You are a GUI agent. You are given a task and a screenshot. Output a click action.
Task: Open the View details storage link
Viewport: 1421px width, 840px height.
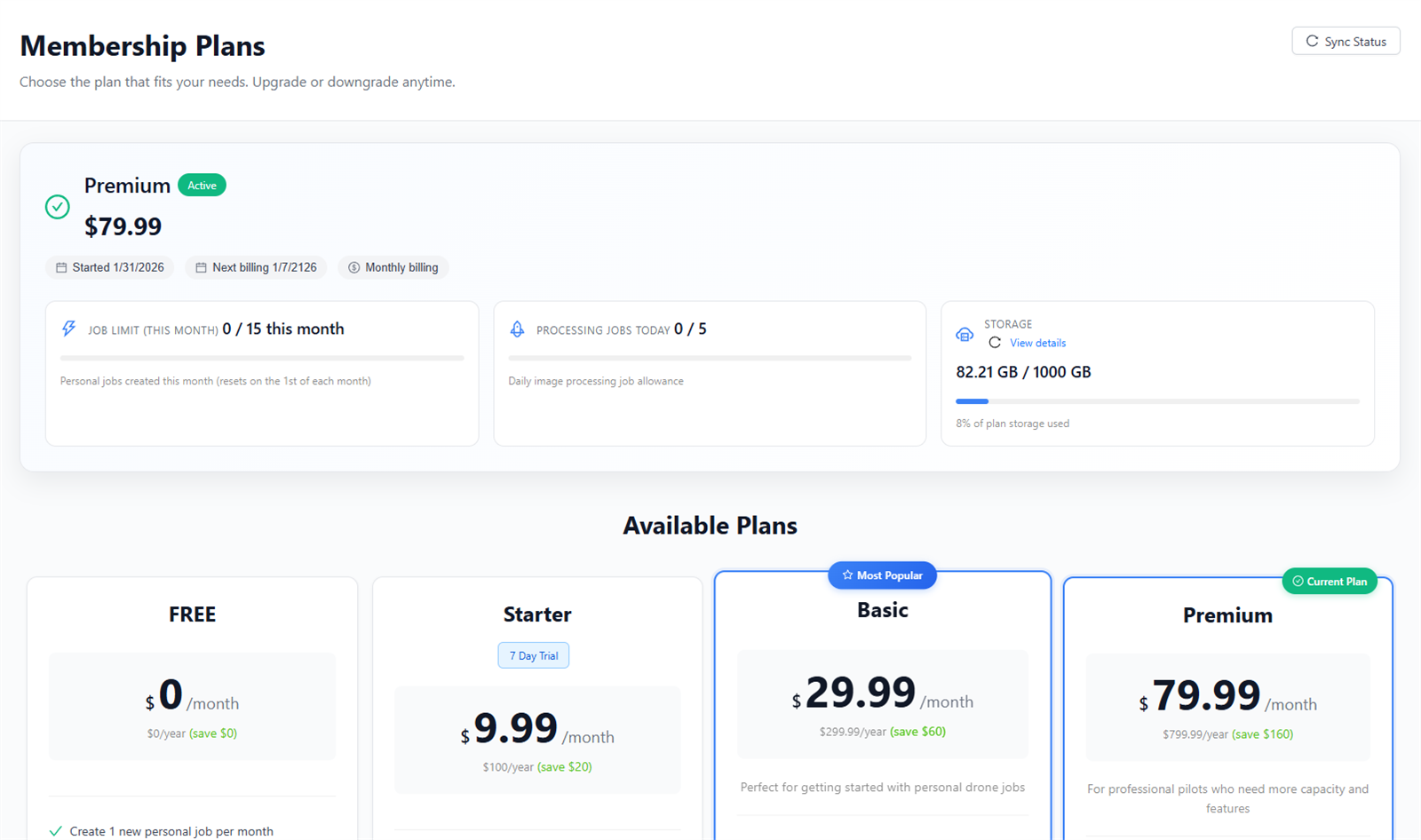pyautogui.click(x=1037, y=343)
